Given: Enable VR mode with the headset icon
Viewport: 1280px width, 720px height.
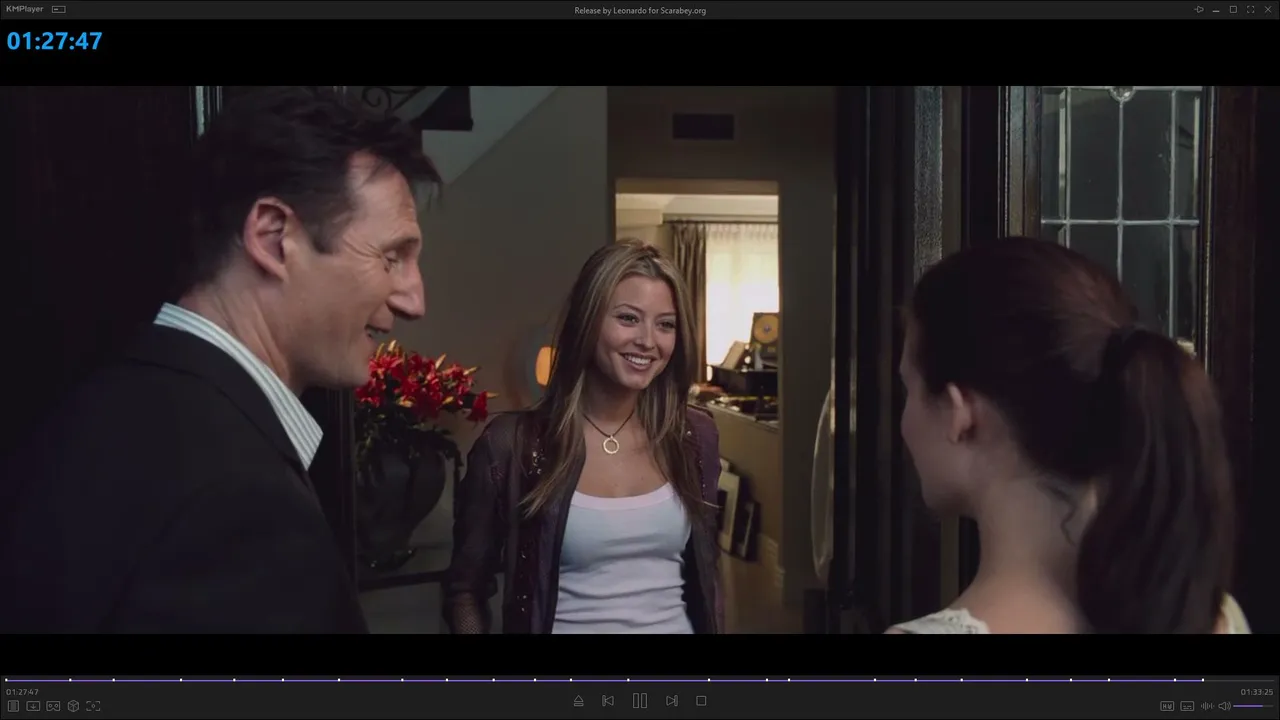Looking at the screenshot, I should 53,706.
